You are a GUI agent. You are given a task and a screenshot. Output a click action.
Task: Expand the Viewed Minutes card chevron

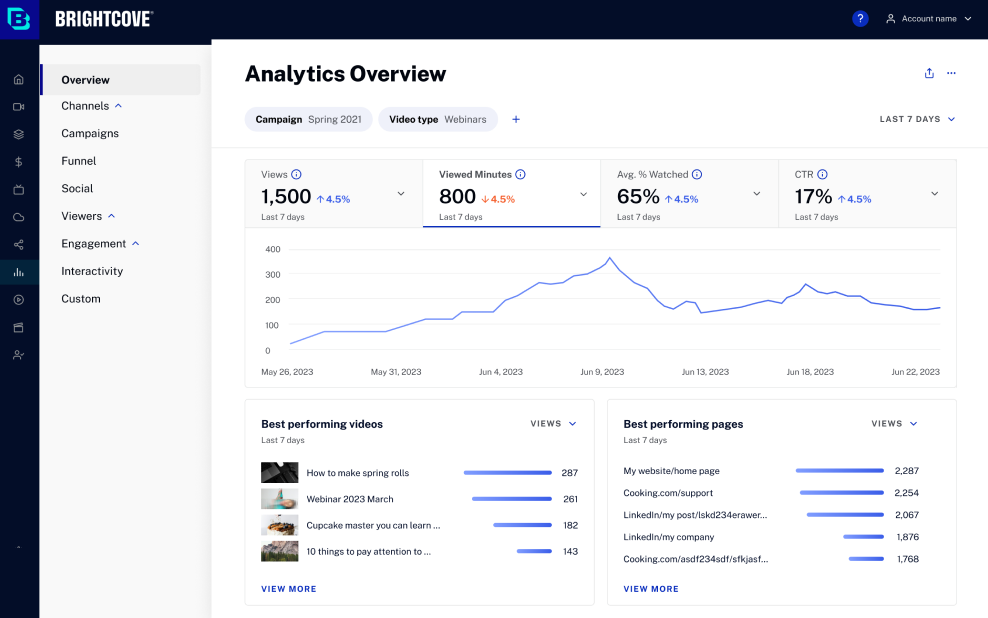(583, 194)
